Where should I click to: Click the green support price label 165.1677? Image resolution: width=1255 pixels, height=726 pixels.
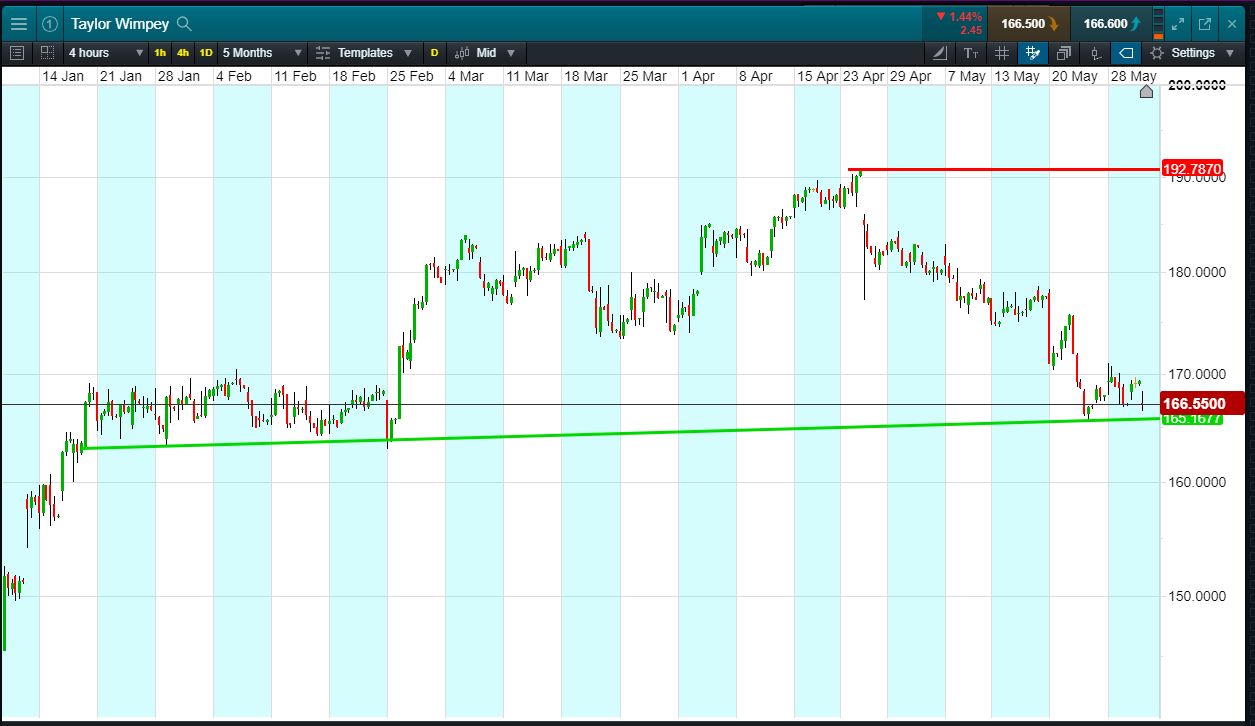coord(1192,418)
